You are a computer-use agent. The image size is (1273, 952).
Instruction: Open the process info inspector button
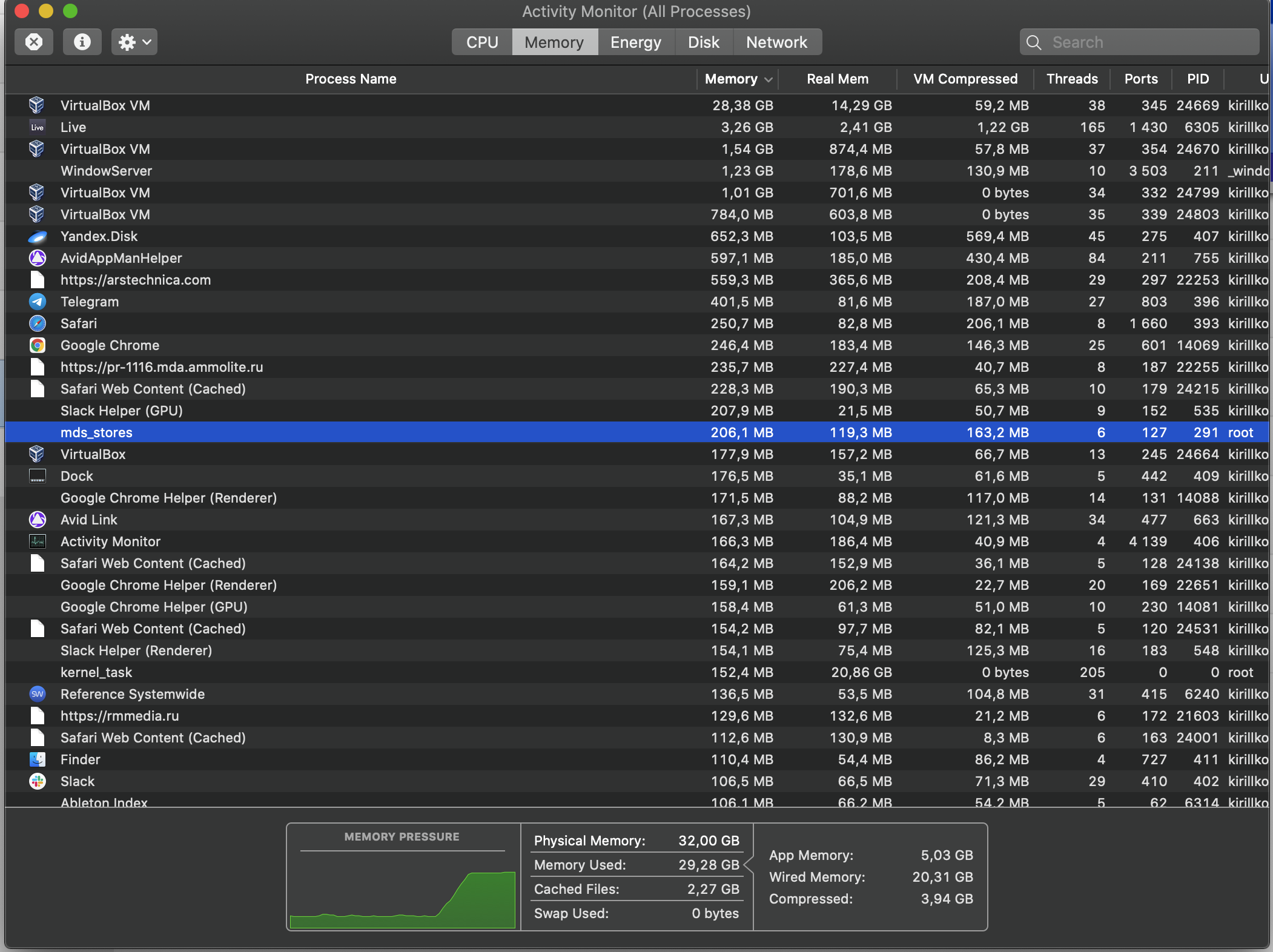[x=82, y=42]
